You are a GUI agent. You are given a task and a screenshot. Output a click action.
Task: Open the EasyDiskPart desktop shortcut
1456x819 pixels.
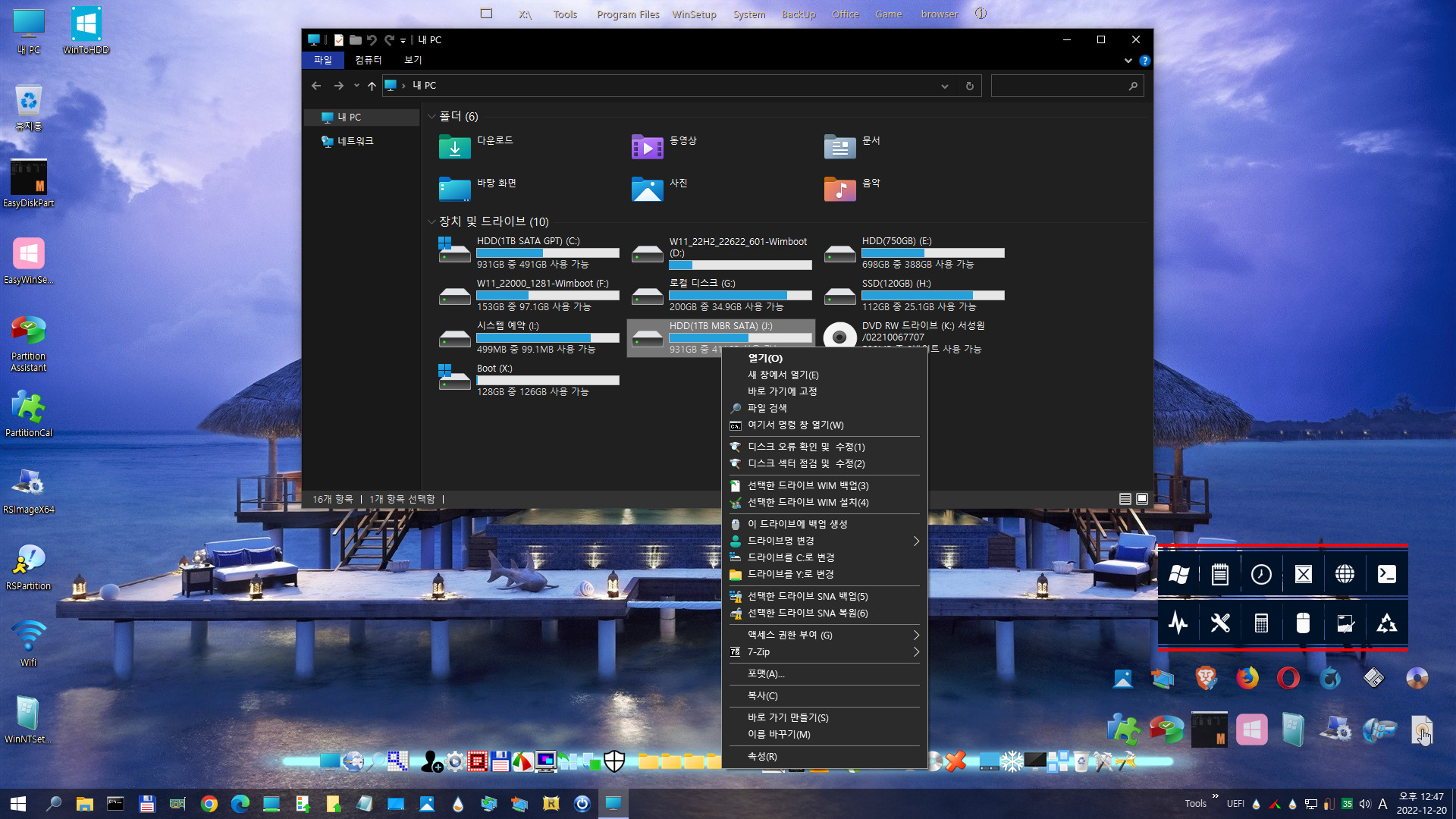[x=28, y=183]
